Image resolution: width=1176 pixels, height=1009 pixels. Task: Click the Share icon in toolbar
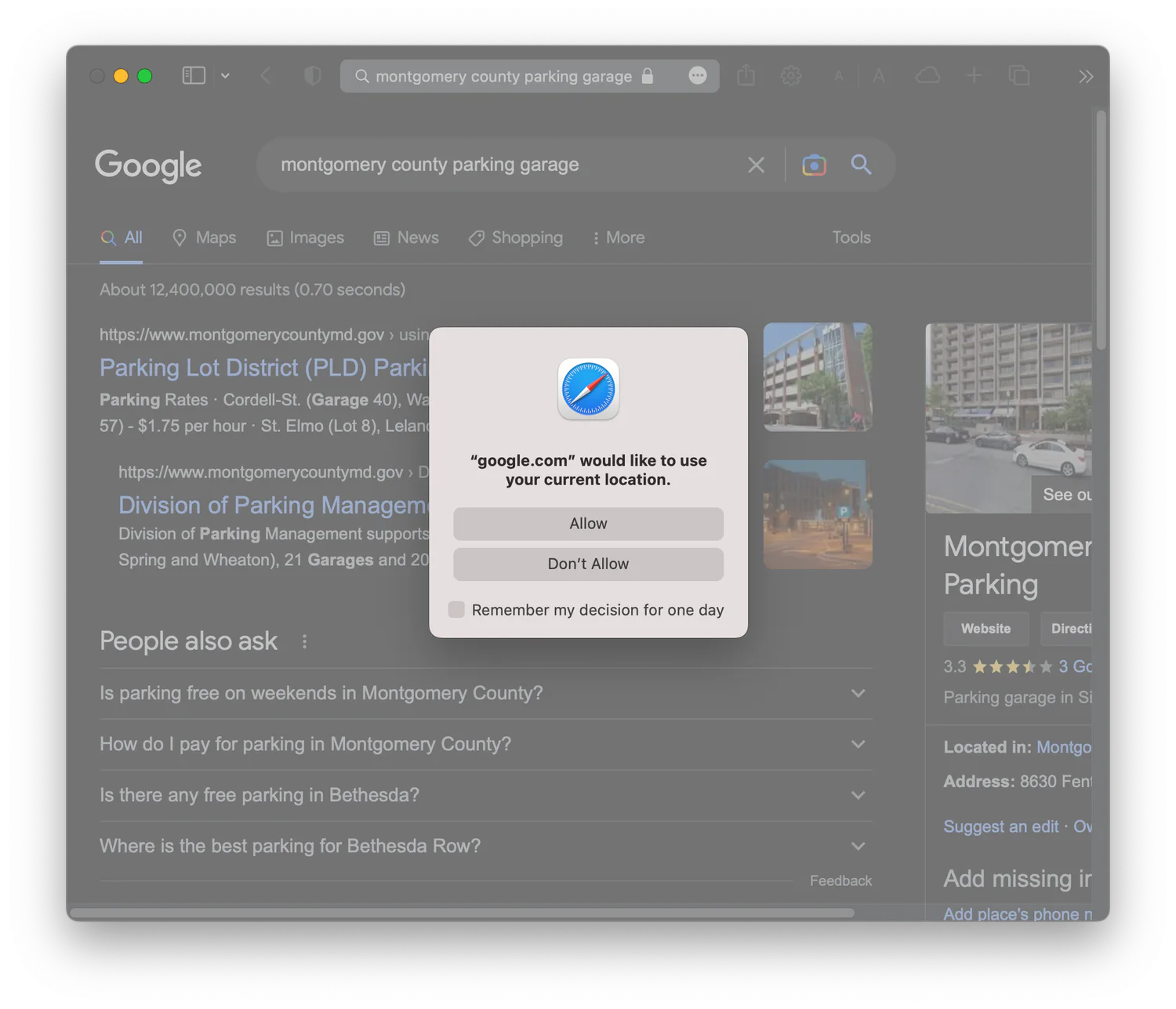746,75
